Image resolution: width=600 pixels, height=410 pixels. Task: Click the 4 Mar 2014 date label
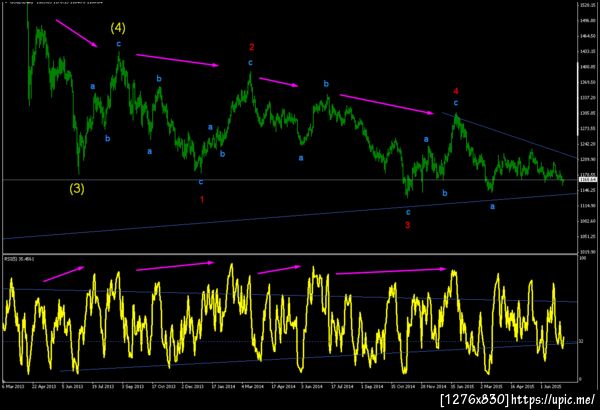(253, 387)
